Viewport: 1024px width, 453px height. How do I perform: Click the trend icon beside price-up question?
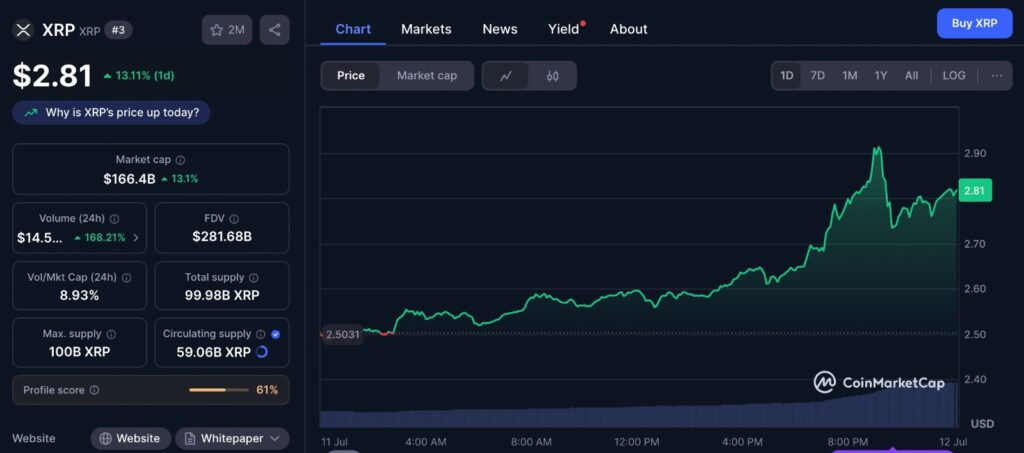(x=31, y=112)
